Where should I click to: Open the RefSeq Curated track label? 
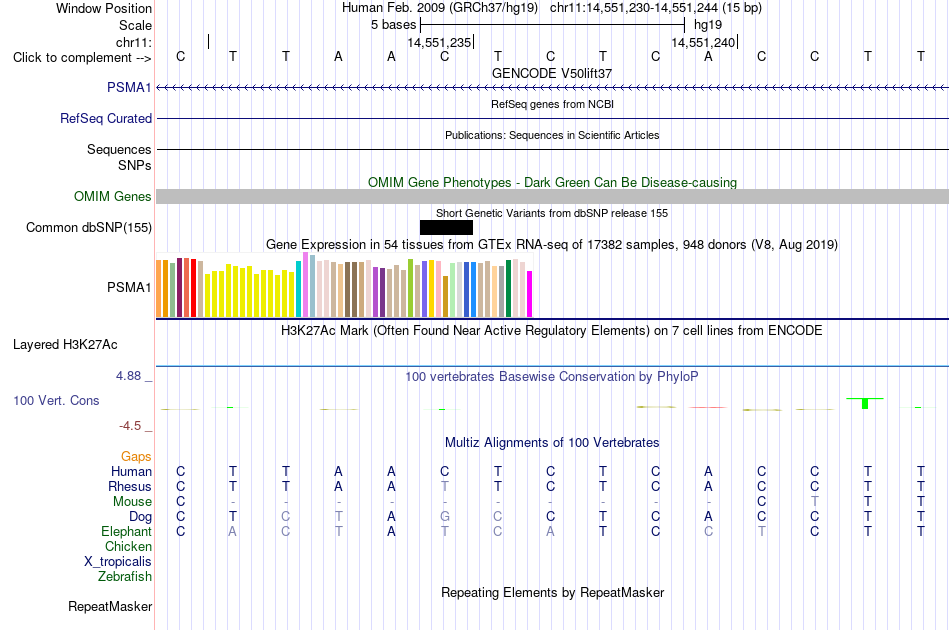tap(105, 118)
